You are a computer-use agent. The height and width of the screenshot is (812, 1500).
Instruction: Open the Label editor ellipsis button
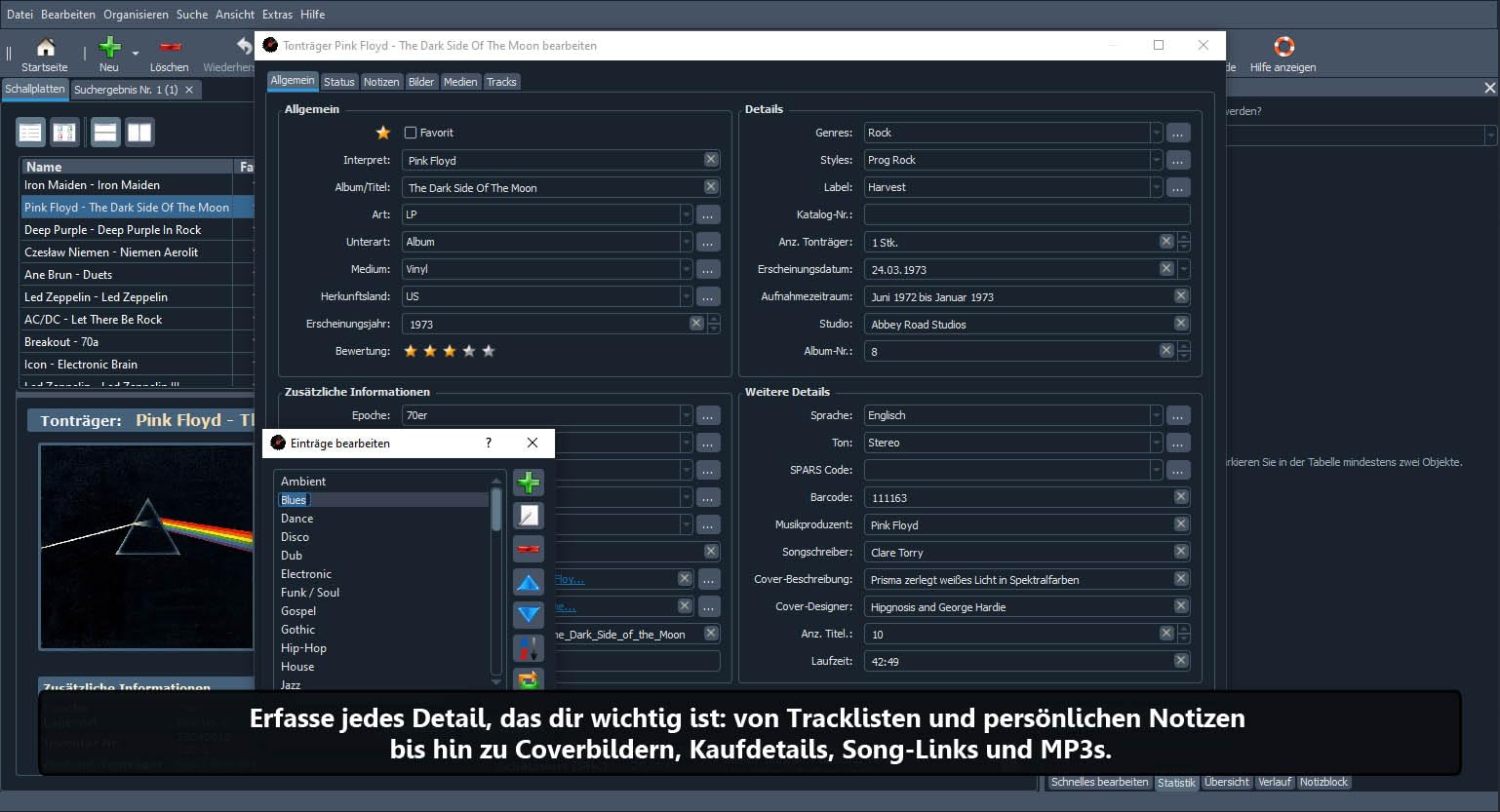[1178, 187]
